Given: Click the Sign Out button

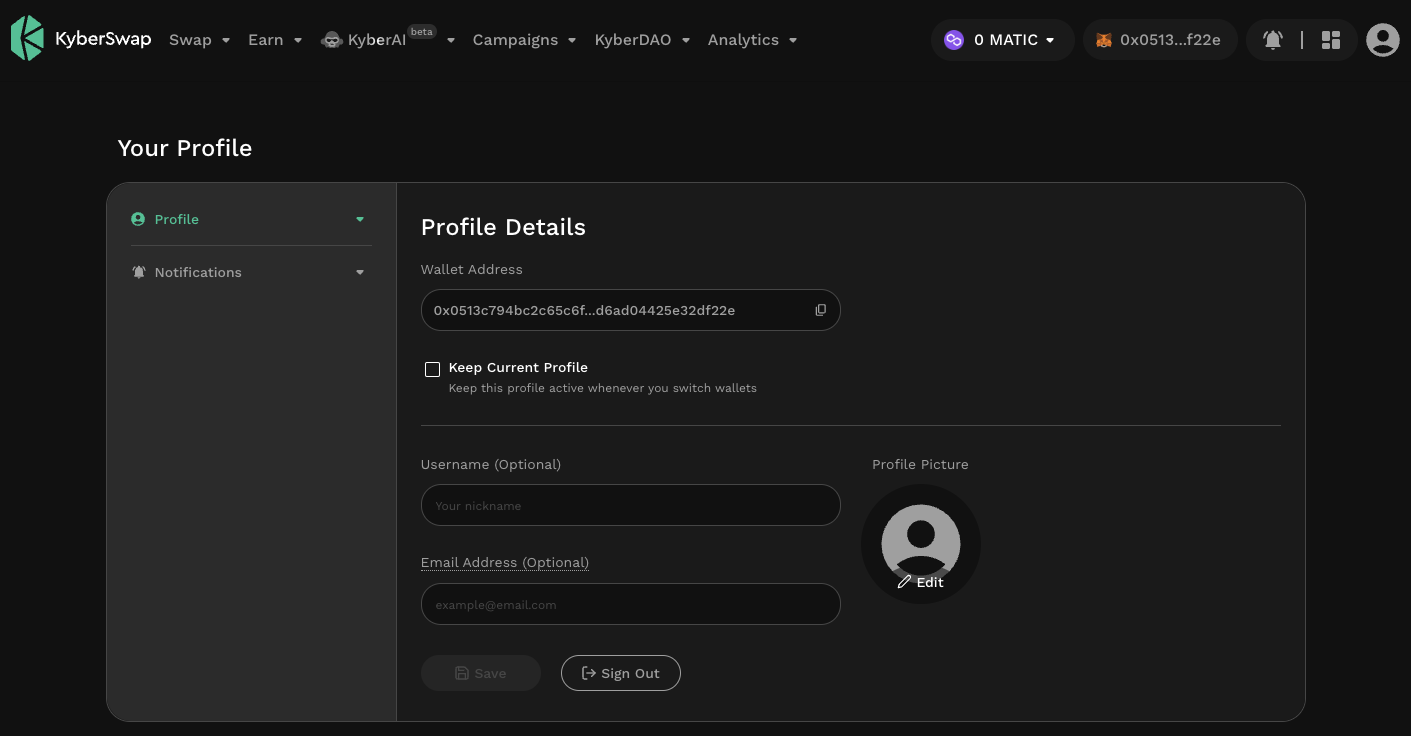Looking at the screenshot, I should [x=620, y=673].
